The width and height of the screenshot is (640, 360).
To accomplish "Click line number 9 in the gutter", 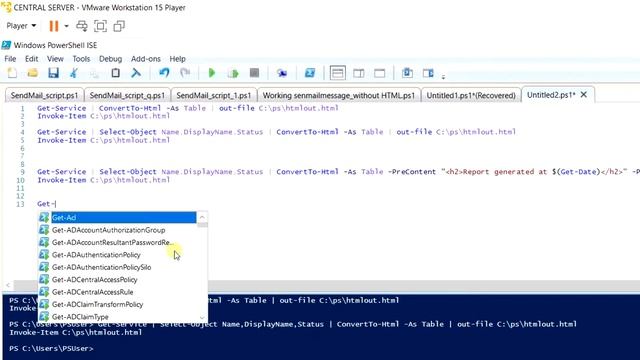I will click(x=22, y=172).
